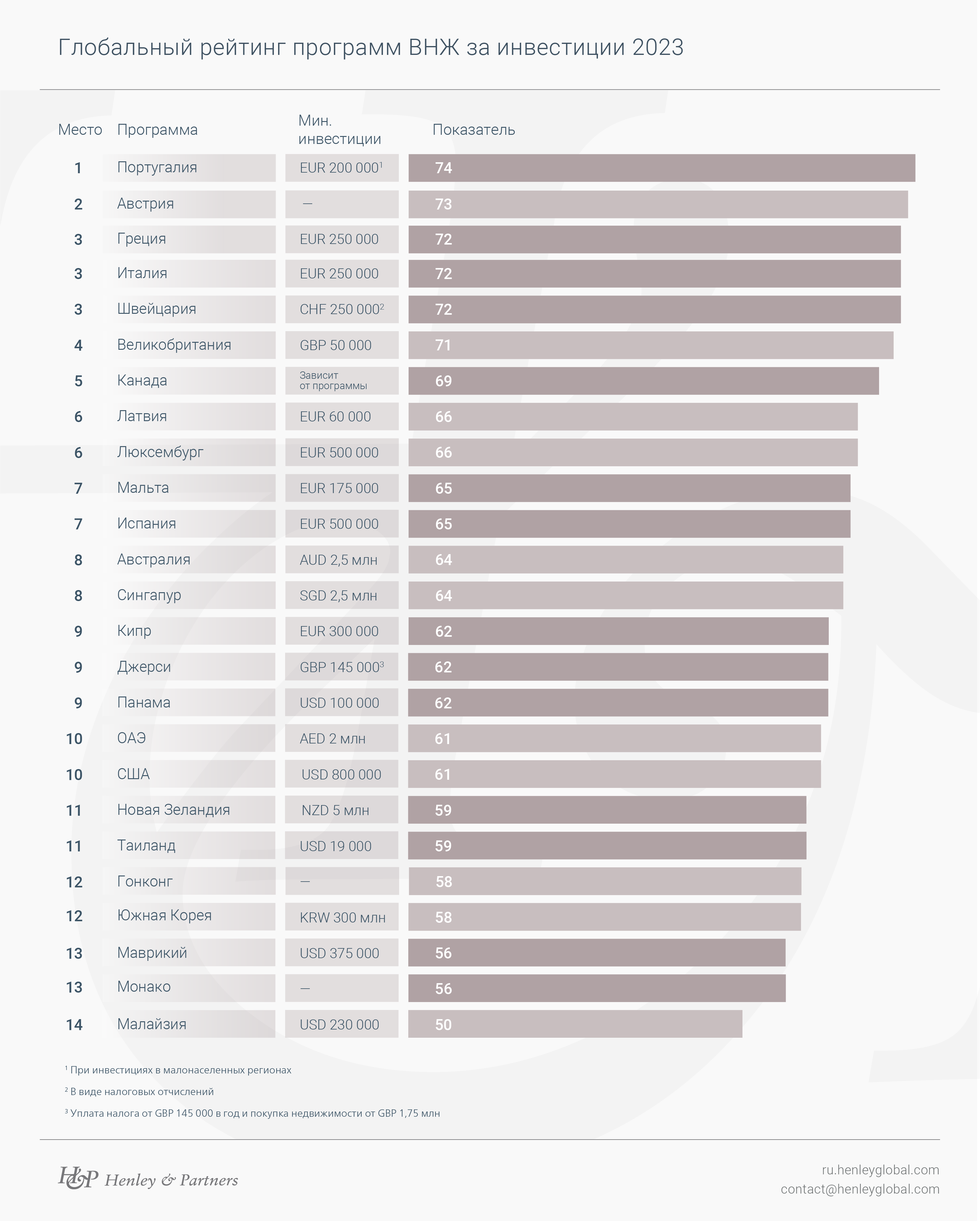The height and width of the screenshot is (1221, 980).
Task: Click the Henley & Partners logo
Action: pos(148,1179)
